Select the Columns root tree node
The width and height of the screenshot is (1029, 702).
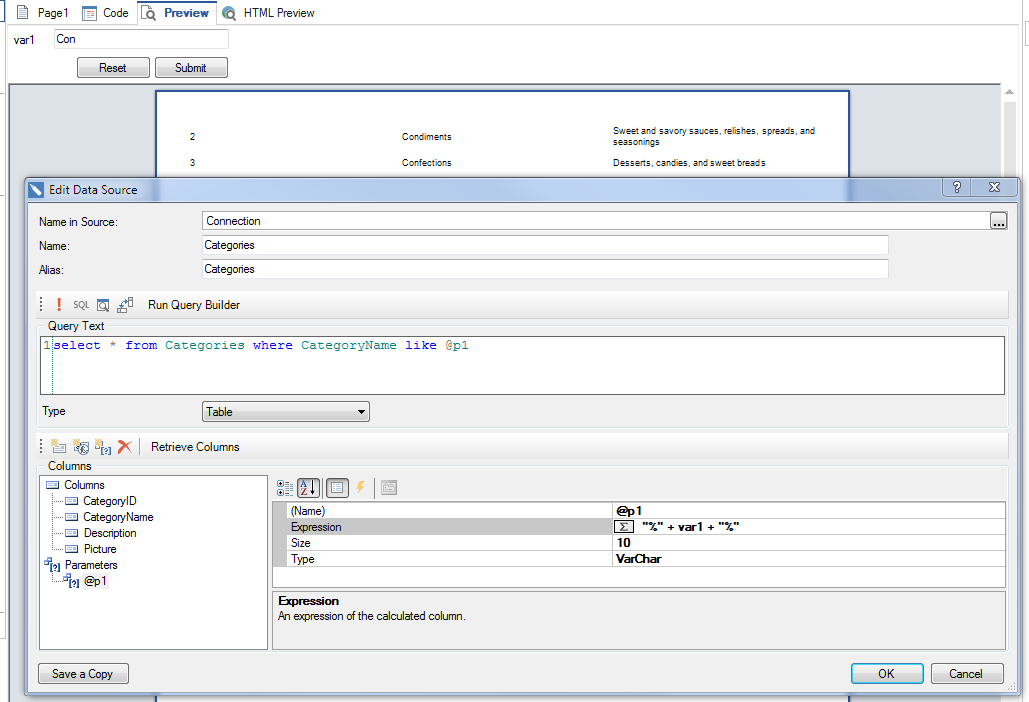coord(84,485)
